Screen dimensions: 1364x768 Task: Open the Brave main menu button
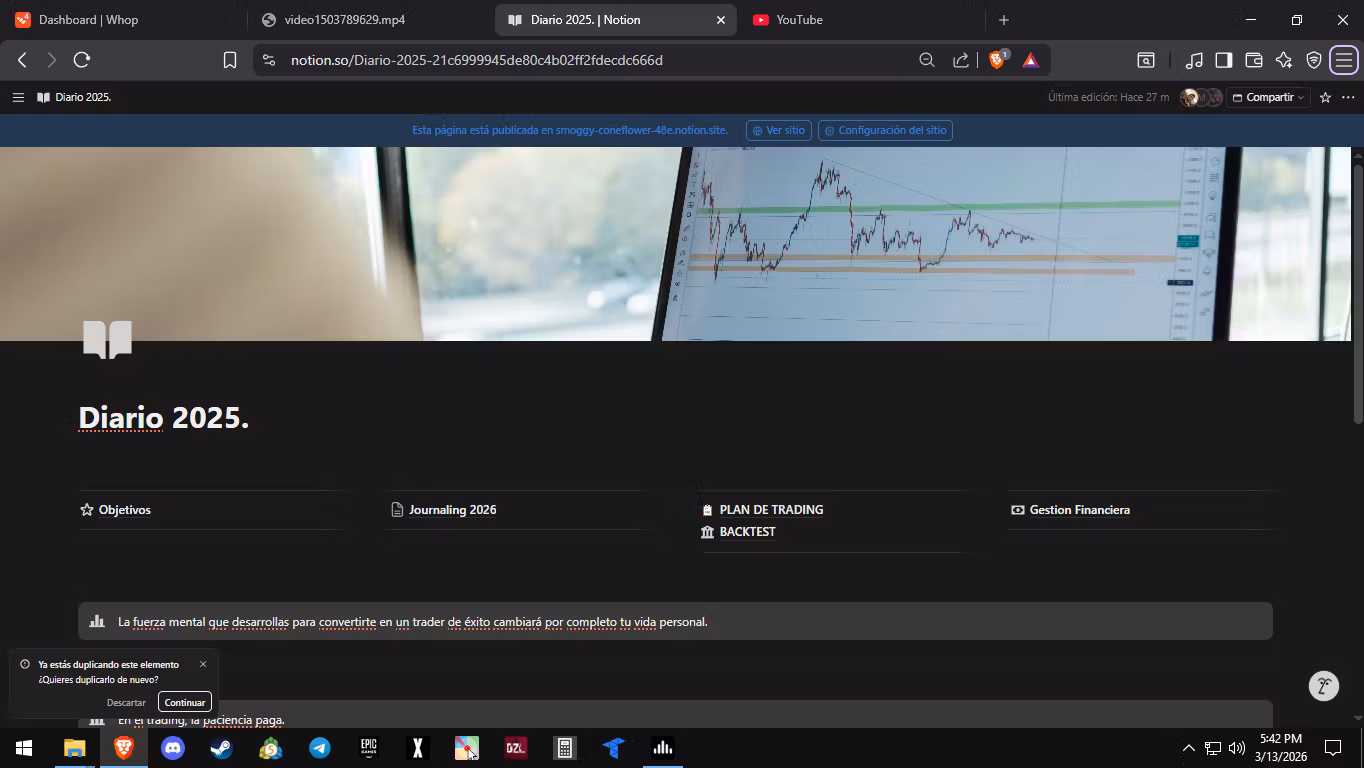click(1344, 60)
